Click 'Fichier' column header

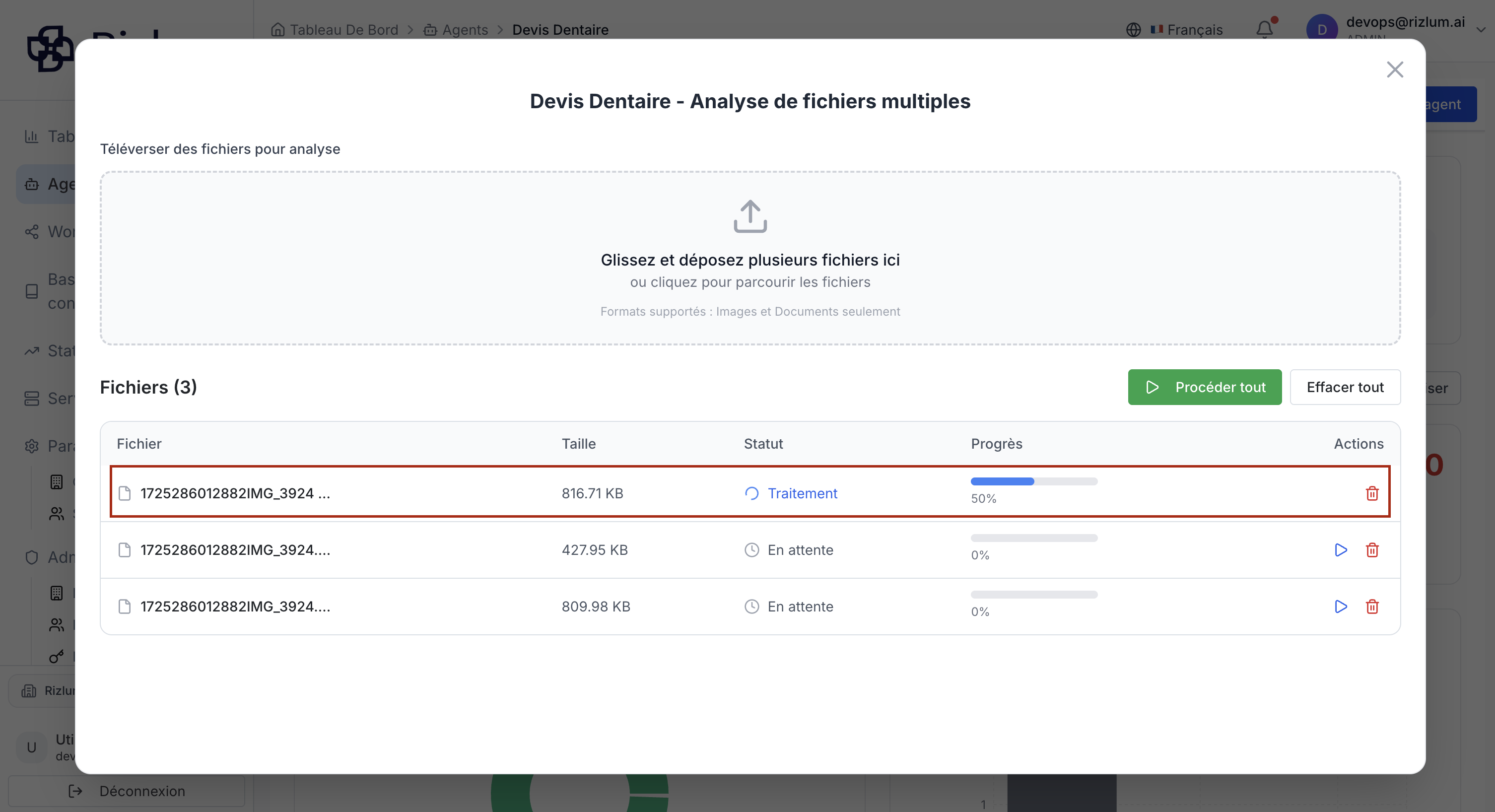click(x=139, y=443)
